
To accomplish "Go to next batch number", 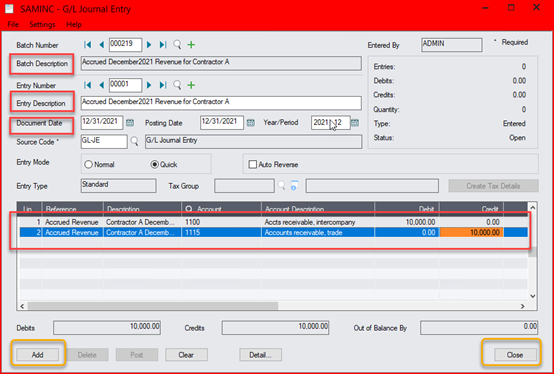I will [x=149, y=45].
